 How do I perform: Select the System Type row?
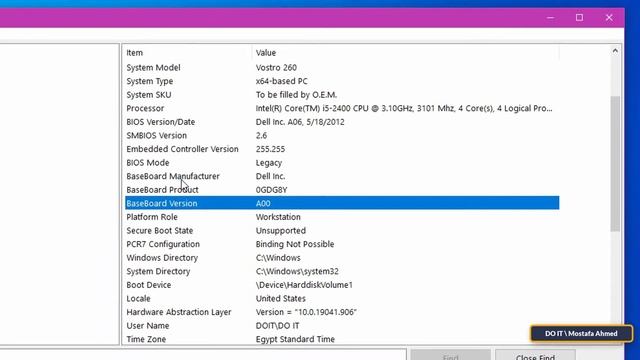click(x=342, y=81)
